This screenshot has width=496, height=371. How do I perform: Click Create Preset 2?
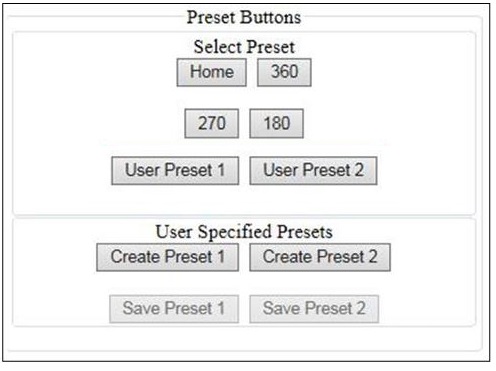[320, 257]
